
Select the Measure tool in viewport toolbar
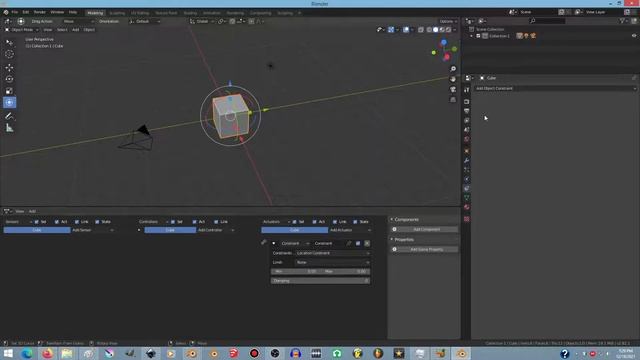pos(9,128)
